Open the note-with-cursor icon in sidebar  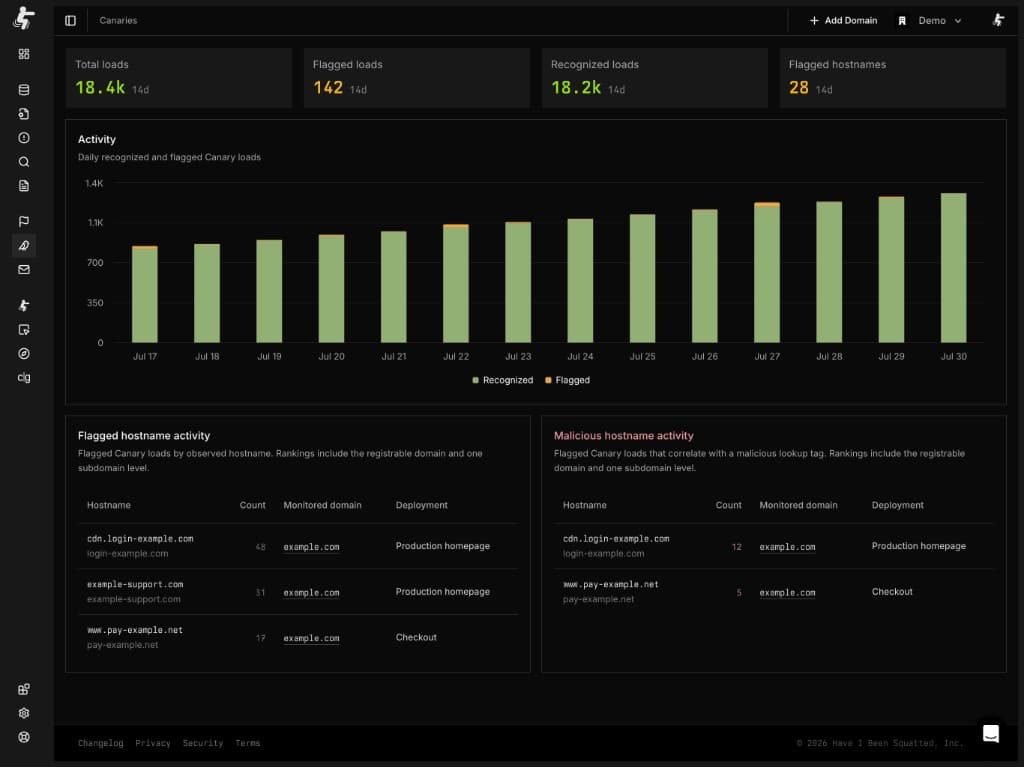click(x=24, y=329)
